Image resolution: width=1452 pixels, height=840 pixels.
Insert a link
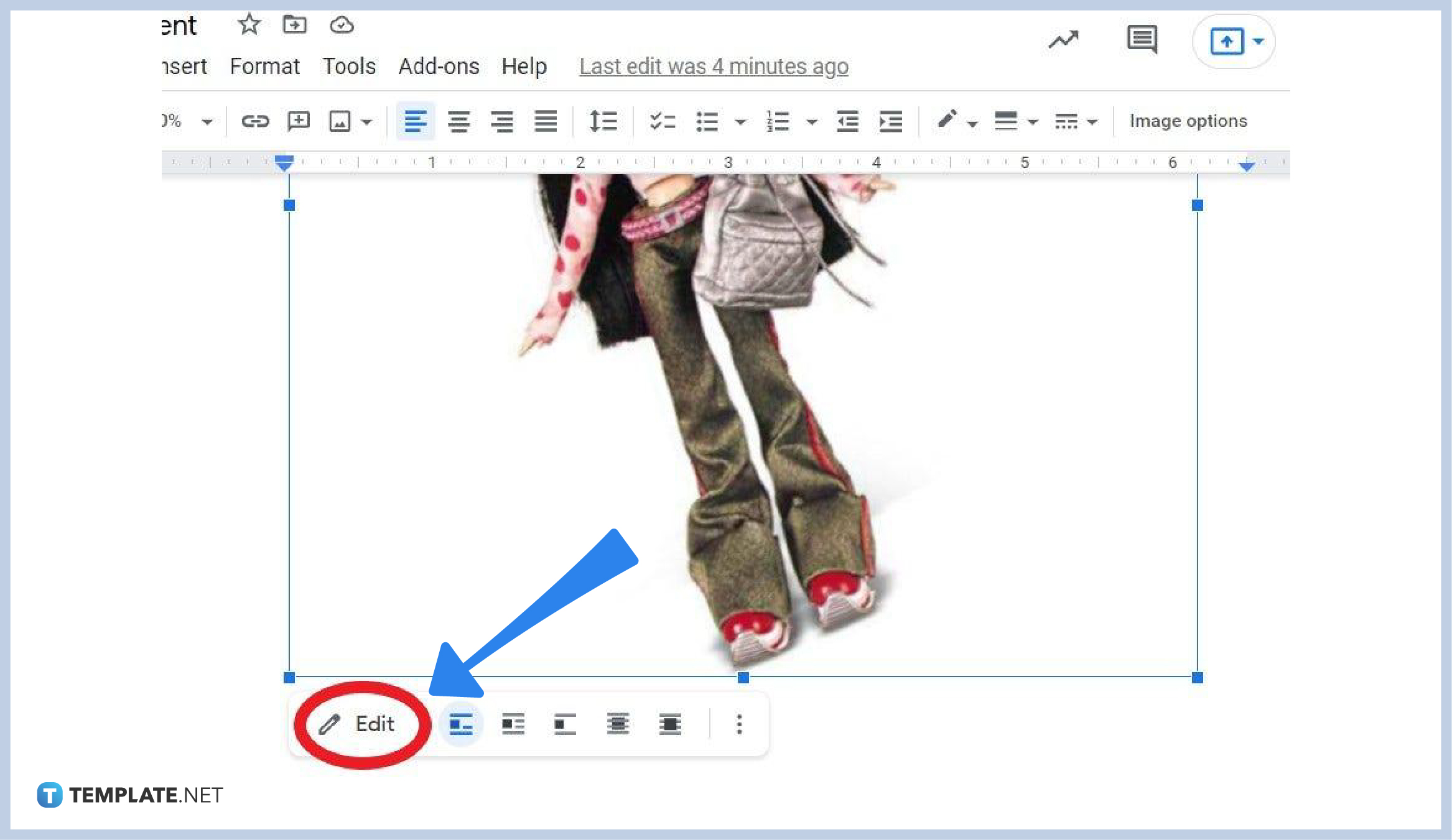click(x=255, y=121)
